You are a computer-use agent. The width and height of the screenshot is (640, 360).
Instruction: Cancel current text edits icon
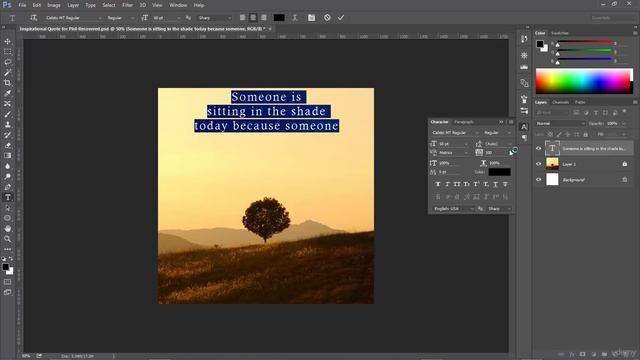[x=327, y=18]
